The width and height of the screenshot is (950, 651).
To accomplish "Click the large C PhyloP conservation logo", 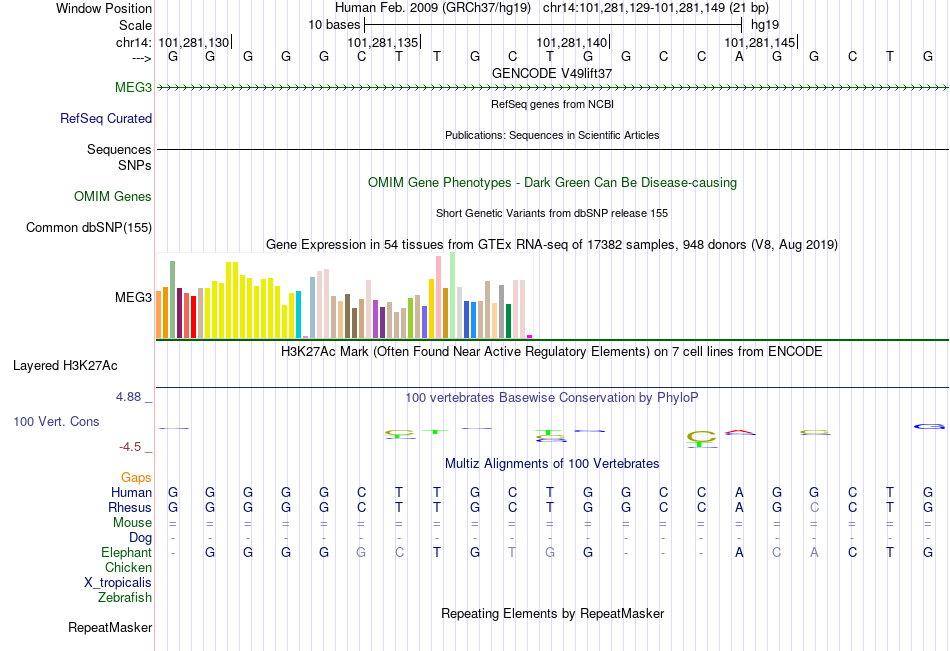I will coord(702,436).
